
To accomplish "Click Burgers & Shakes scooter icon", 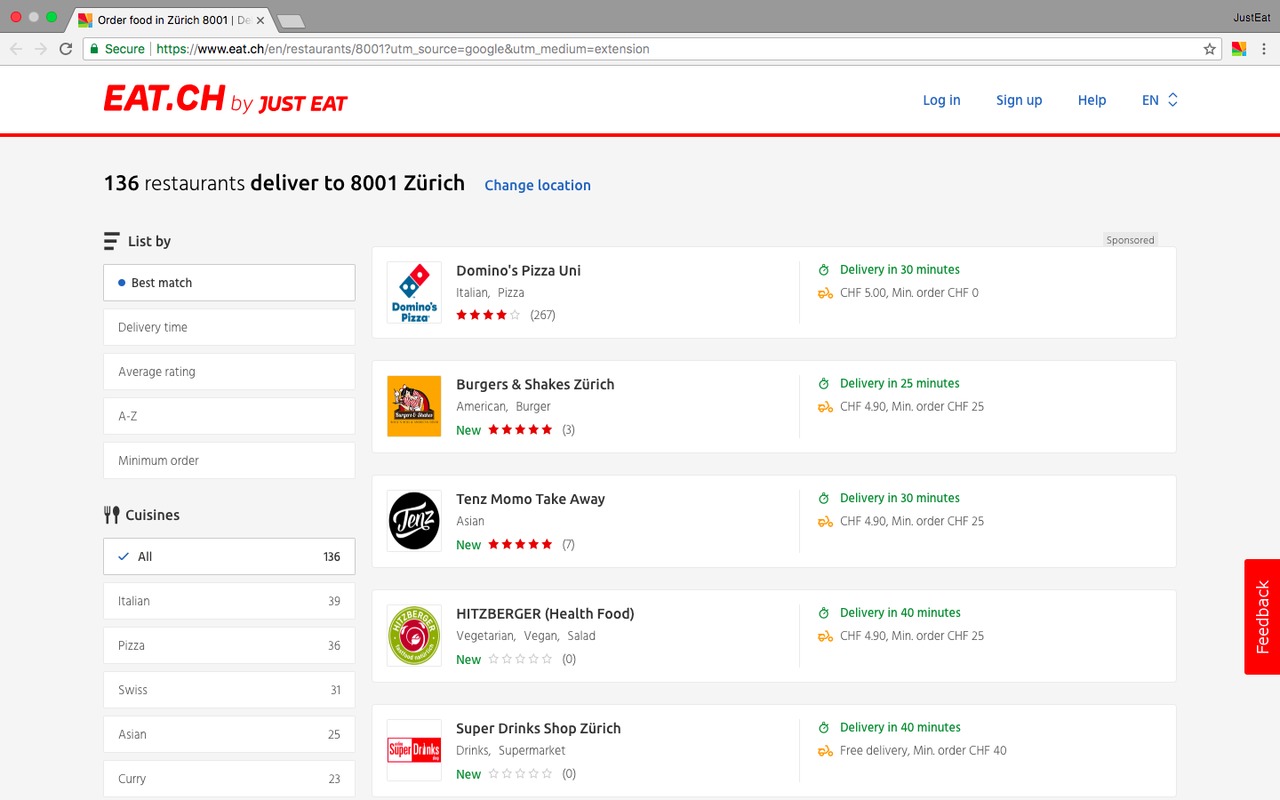I will [825, 407].
